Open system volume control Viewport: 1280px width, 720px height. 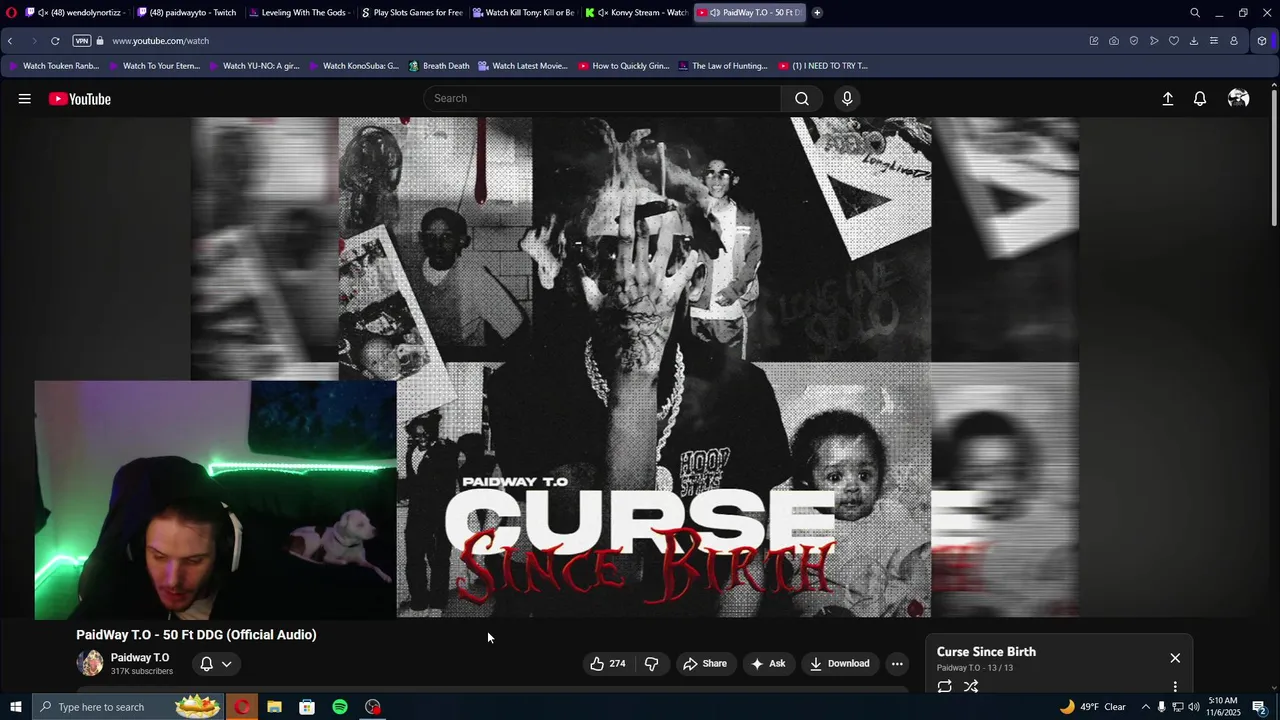(x=1193, y=707)
